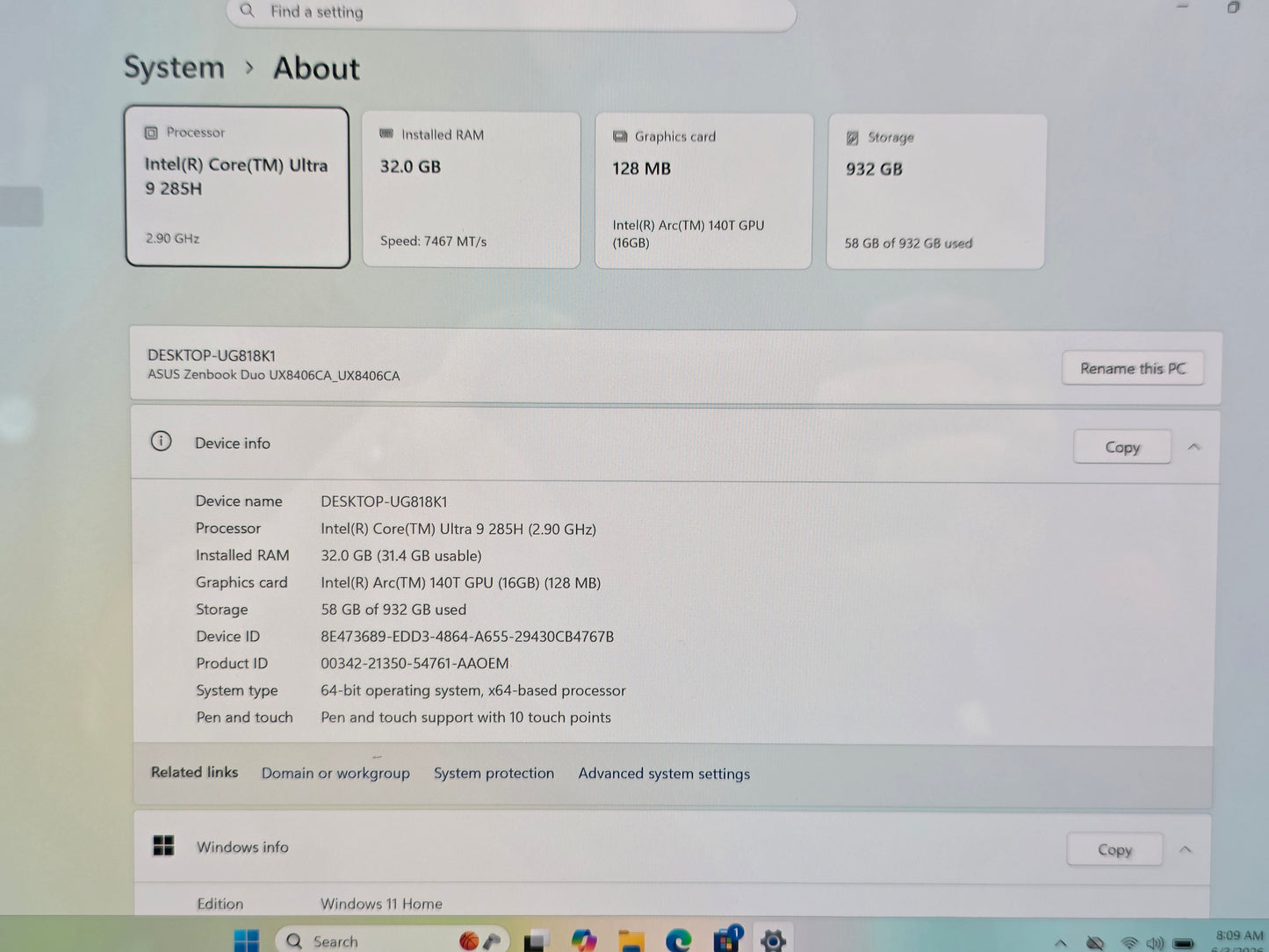Click the Graphics card icon
1269x952 pixels.
tap(620, 136)
